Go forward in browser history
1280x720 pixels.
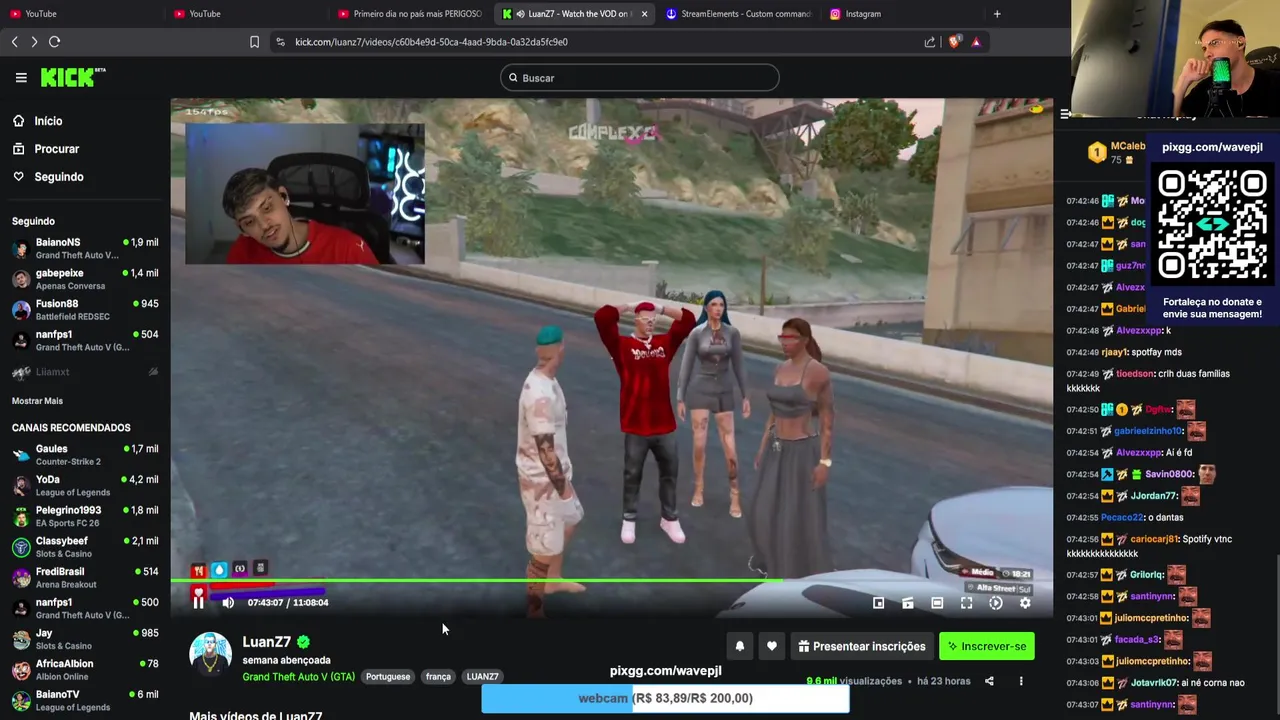tap(34, 42)
